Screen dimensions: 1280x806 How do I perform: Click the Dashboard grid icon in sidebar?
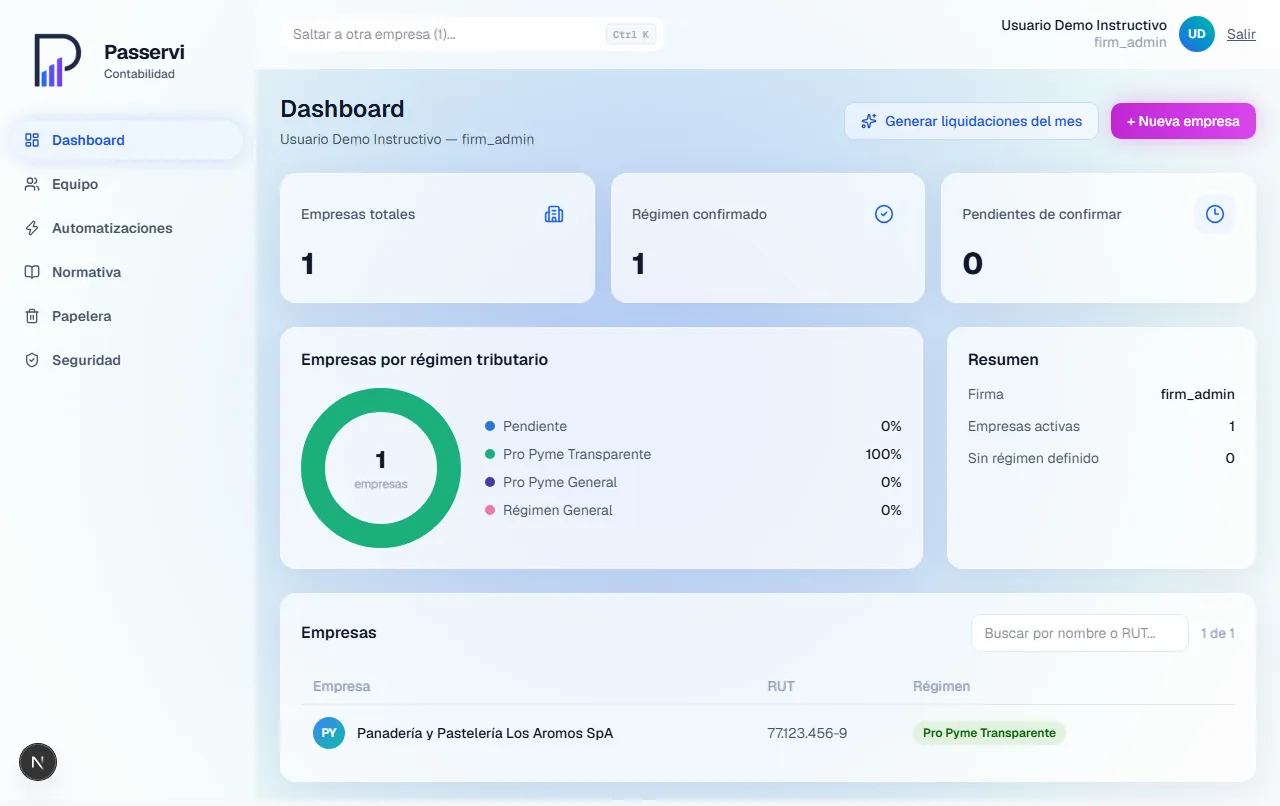point(32,140)
